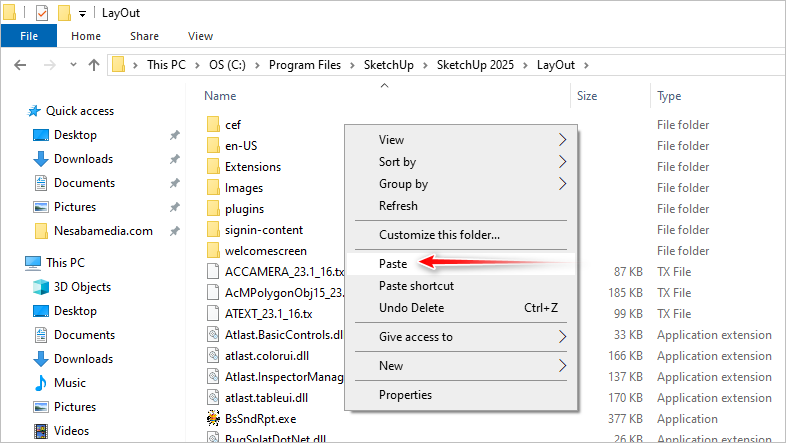Screen dimensions: 786x443
Task: Expand chevron after Program Files breadcrumb
Action: click(x=352, y=65)
